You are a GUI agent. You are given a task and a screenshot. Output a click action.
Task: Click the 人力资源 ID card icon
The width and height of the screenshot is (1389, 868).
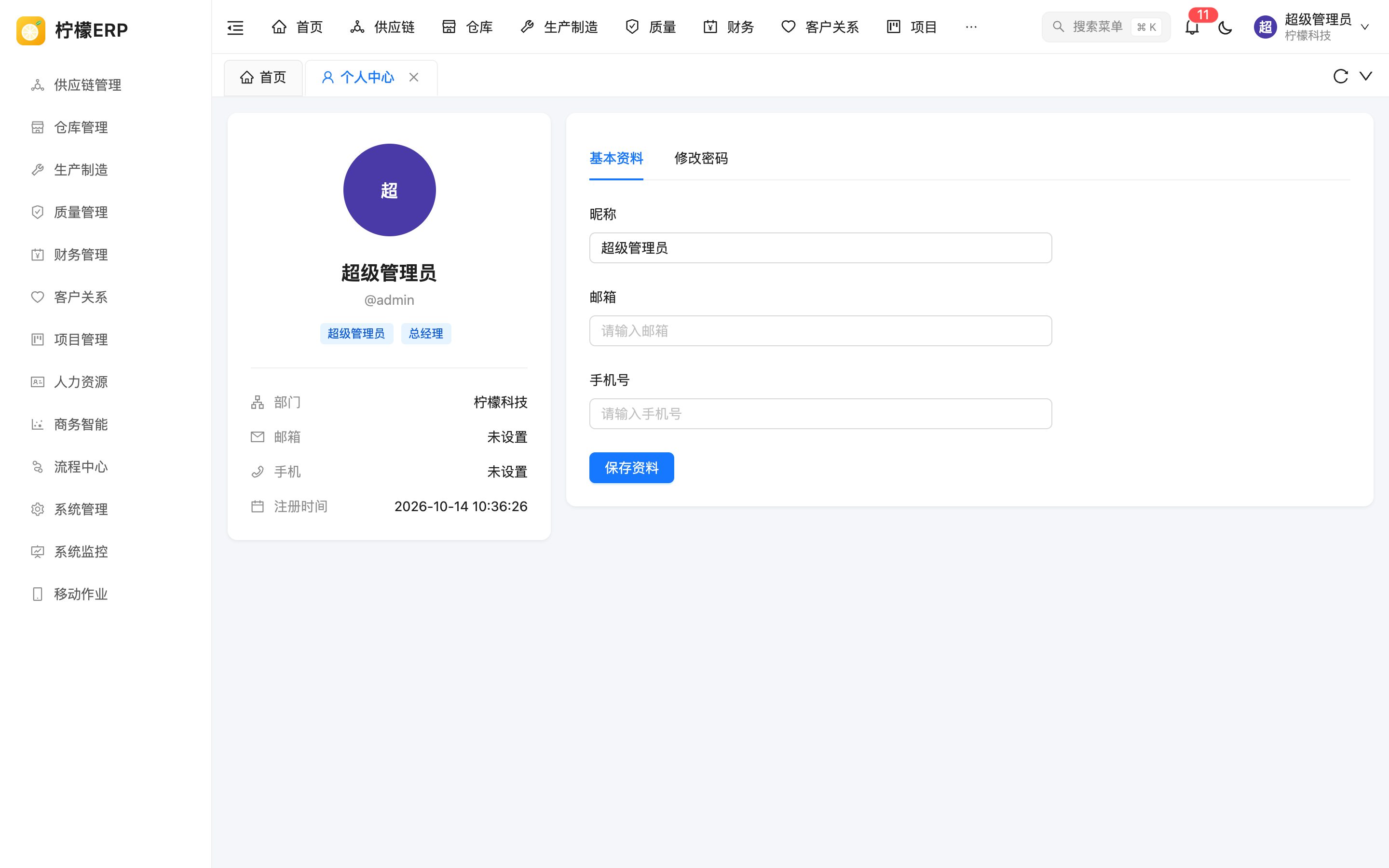click(x=37, y=382)
